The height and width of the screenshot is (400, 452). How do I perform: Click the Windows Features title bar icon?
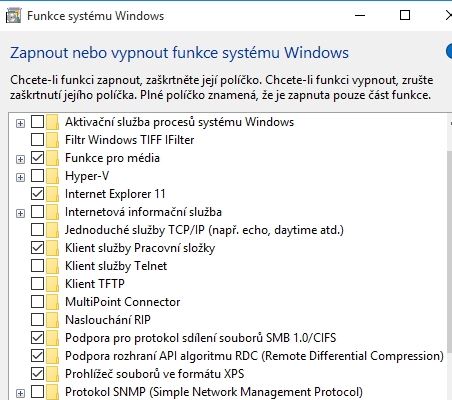click(13, 16)
